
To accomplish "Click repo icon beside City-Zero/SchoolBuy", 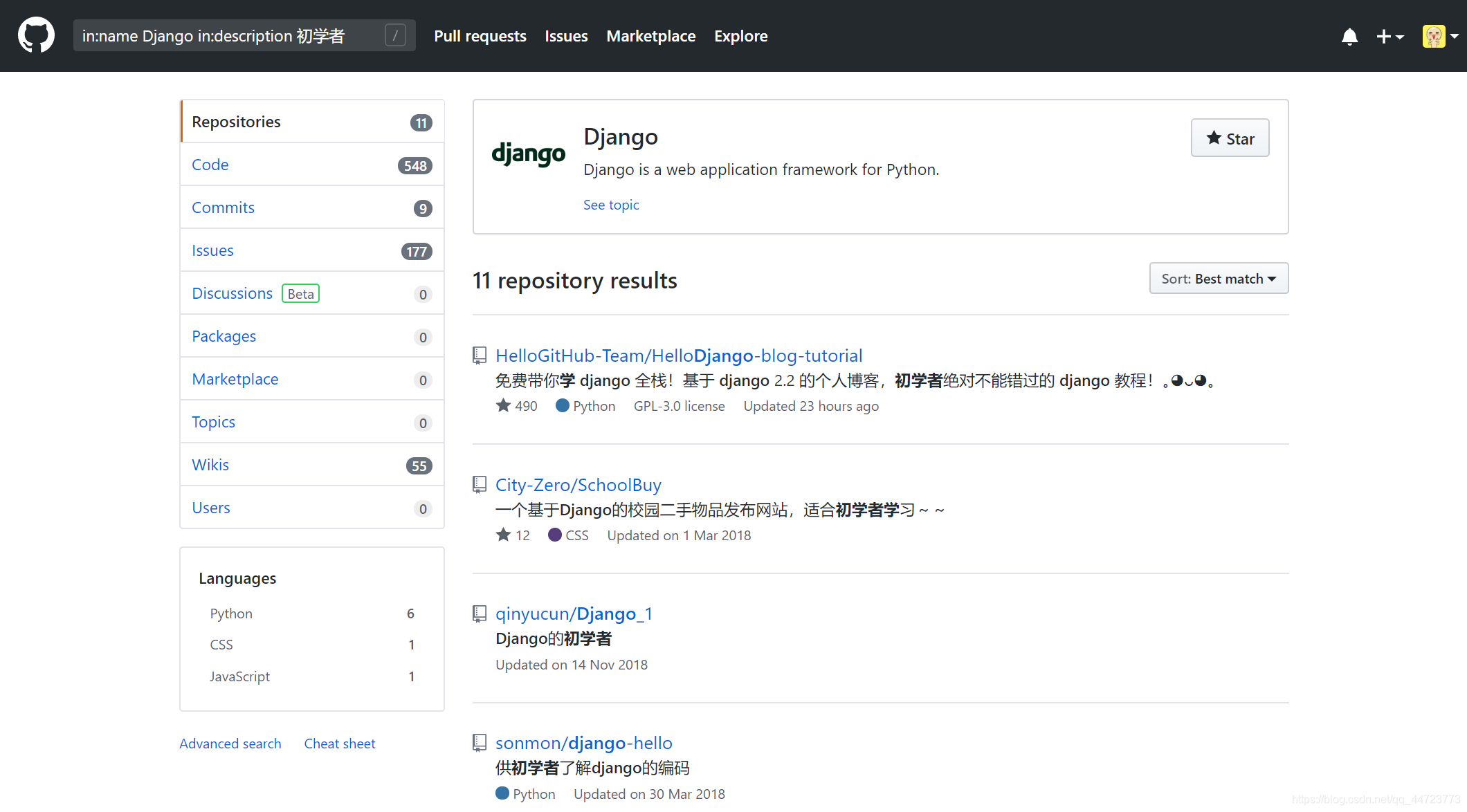I will pyautogui.click(x=480, y=485).
